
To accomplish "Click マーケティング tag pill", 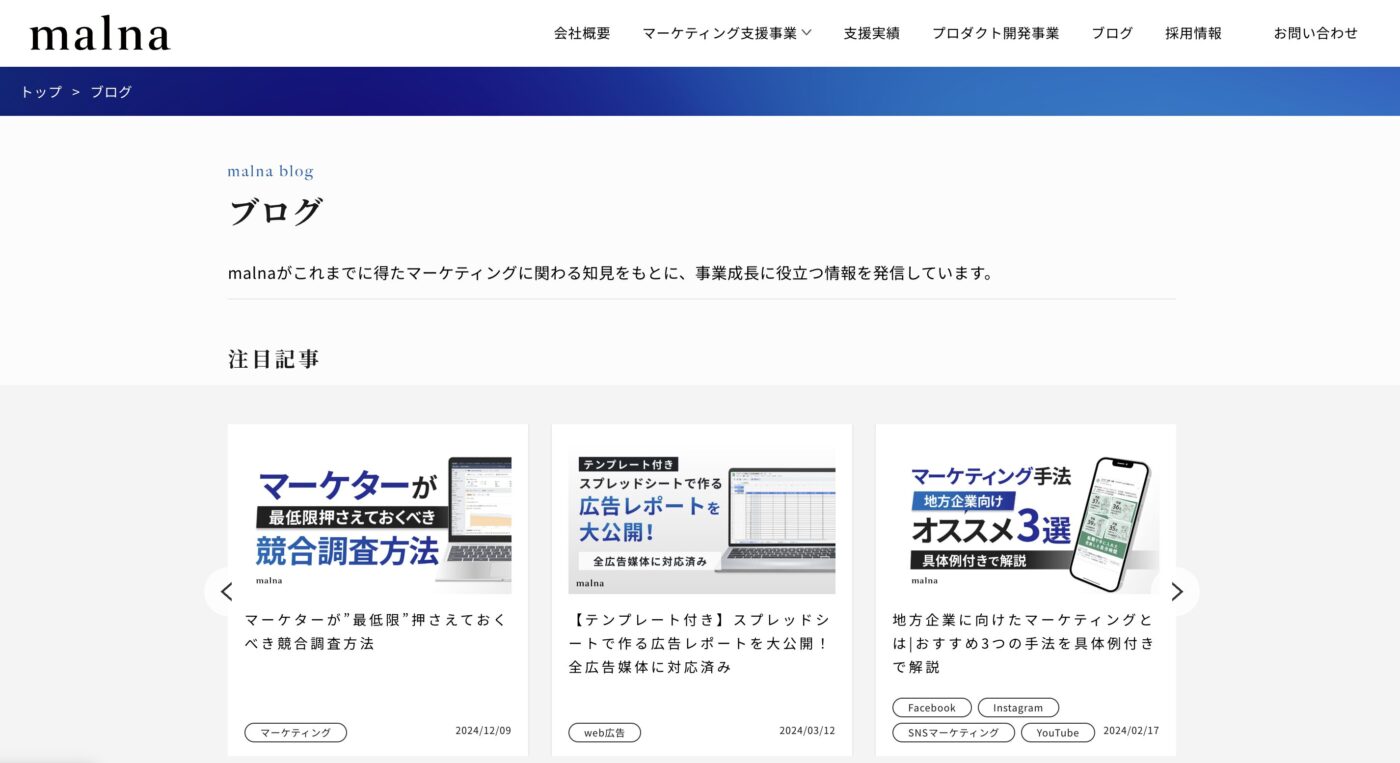I will point(295,732).
